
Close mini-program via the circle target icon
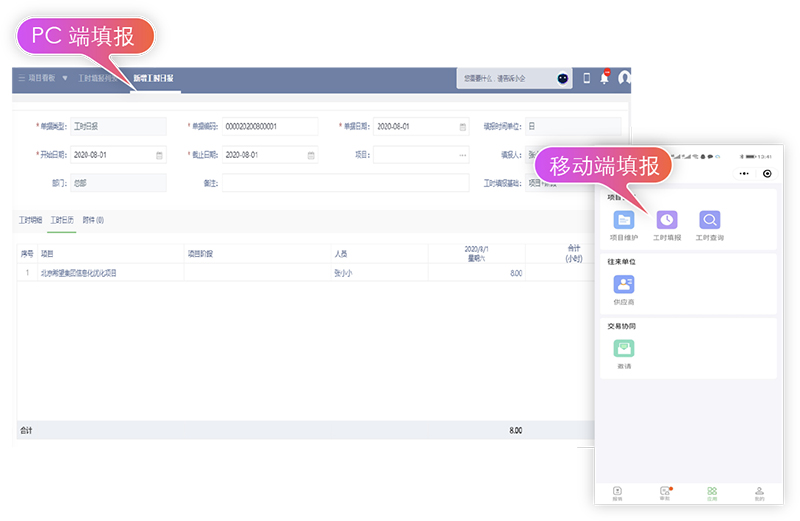tap(767, 173)
